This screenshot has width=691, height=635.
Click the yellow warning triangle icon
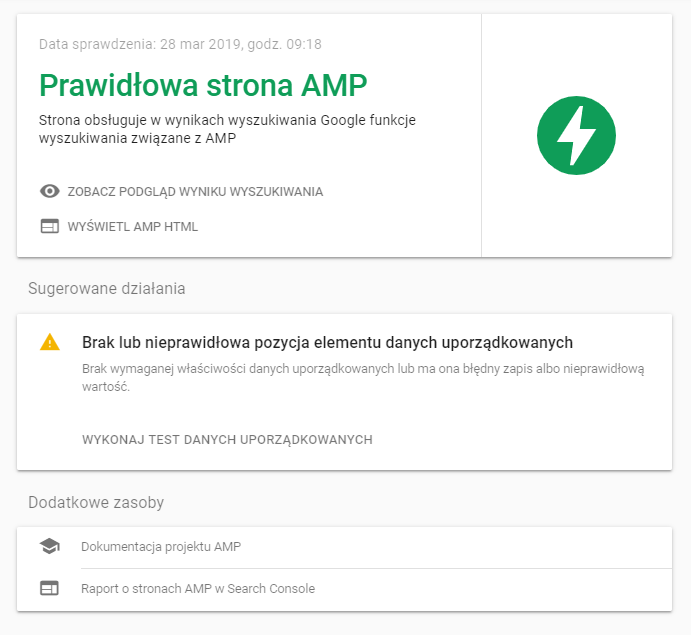point(49,342)
